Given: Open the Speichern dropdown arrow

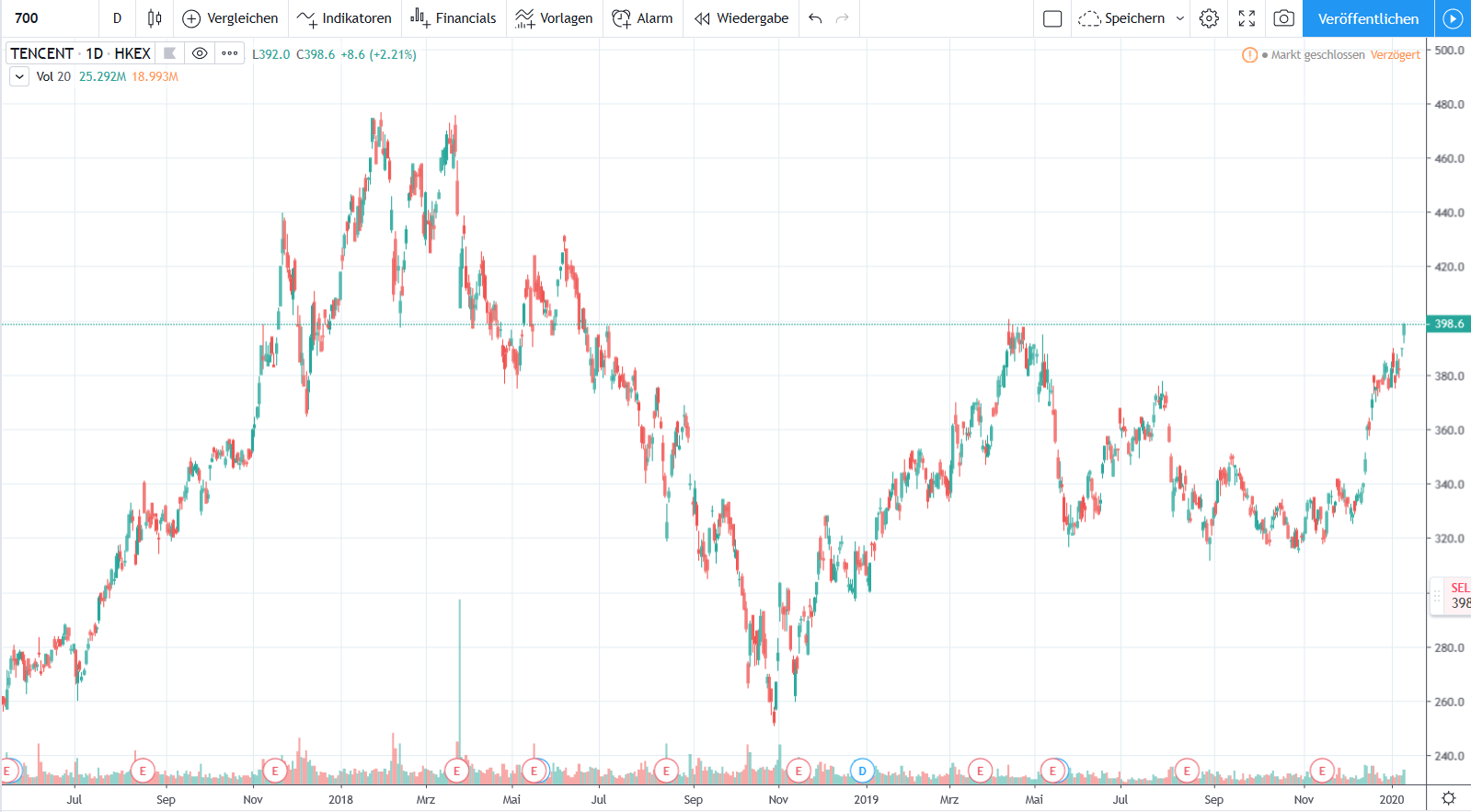Looking at the screenshot, I should click(1180, 18).
